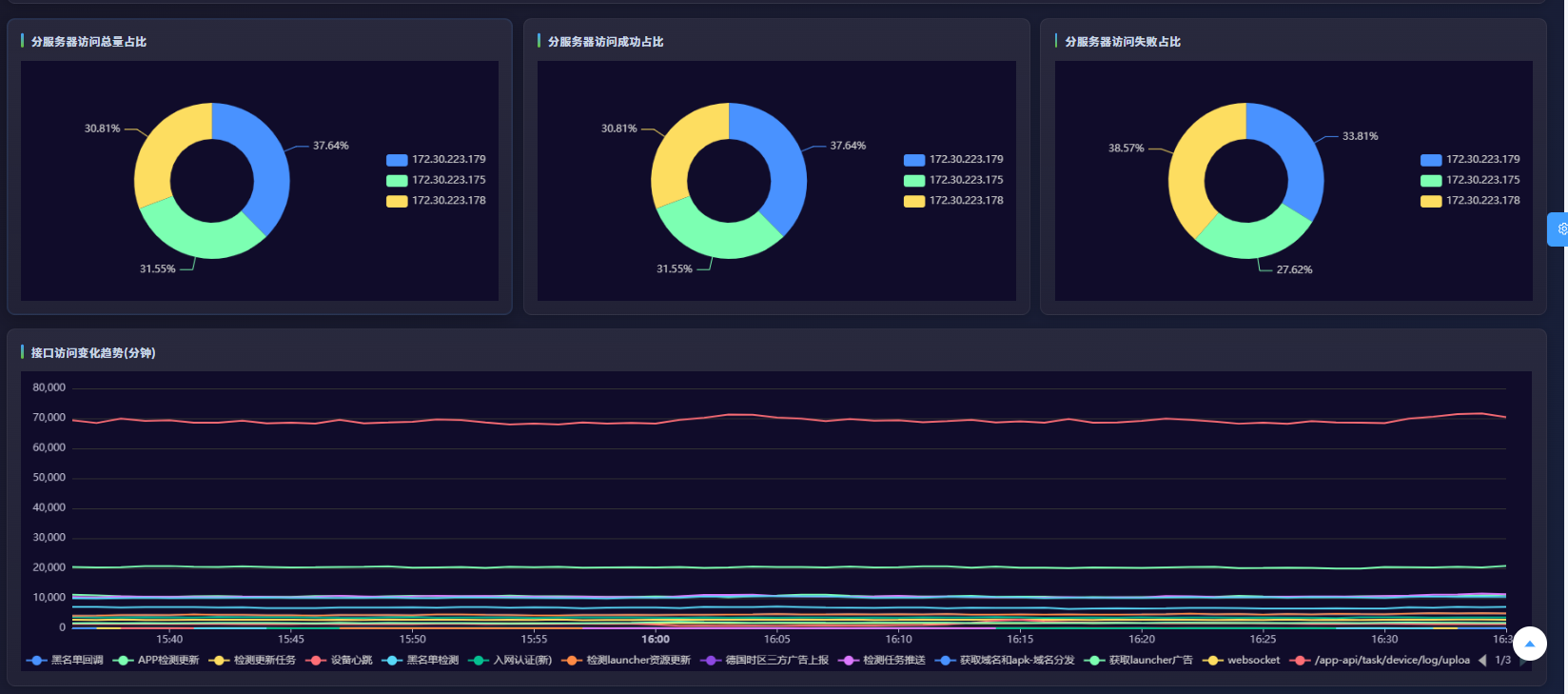
Task: Toggle the APP检测更新 legend series
Action: pos(156,660)
